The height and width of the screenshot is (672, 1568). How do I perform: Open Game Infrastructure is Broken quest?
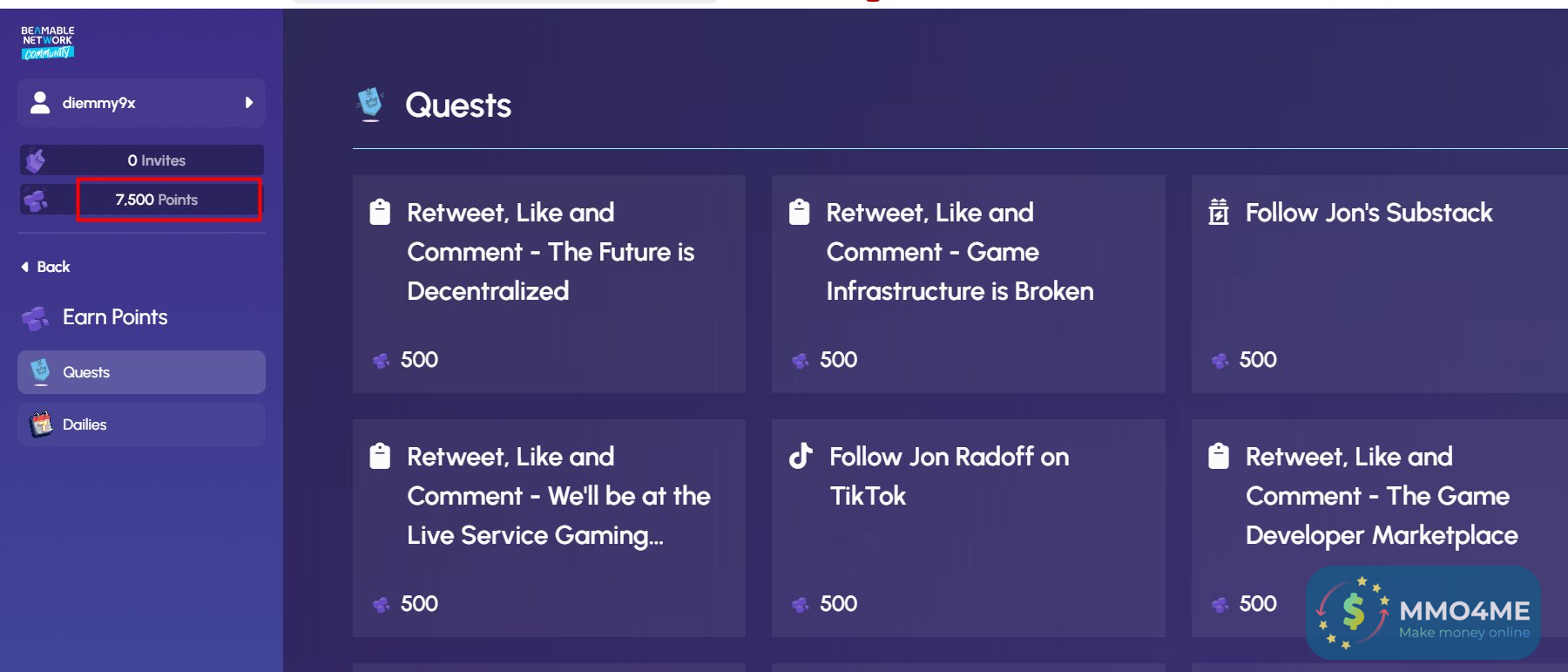968,283
